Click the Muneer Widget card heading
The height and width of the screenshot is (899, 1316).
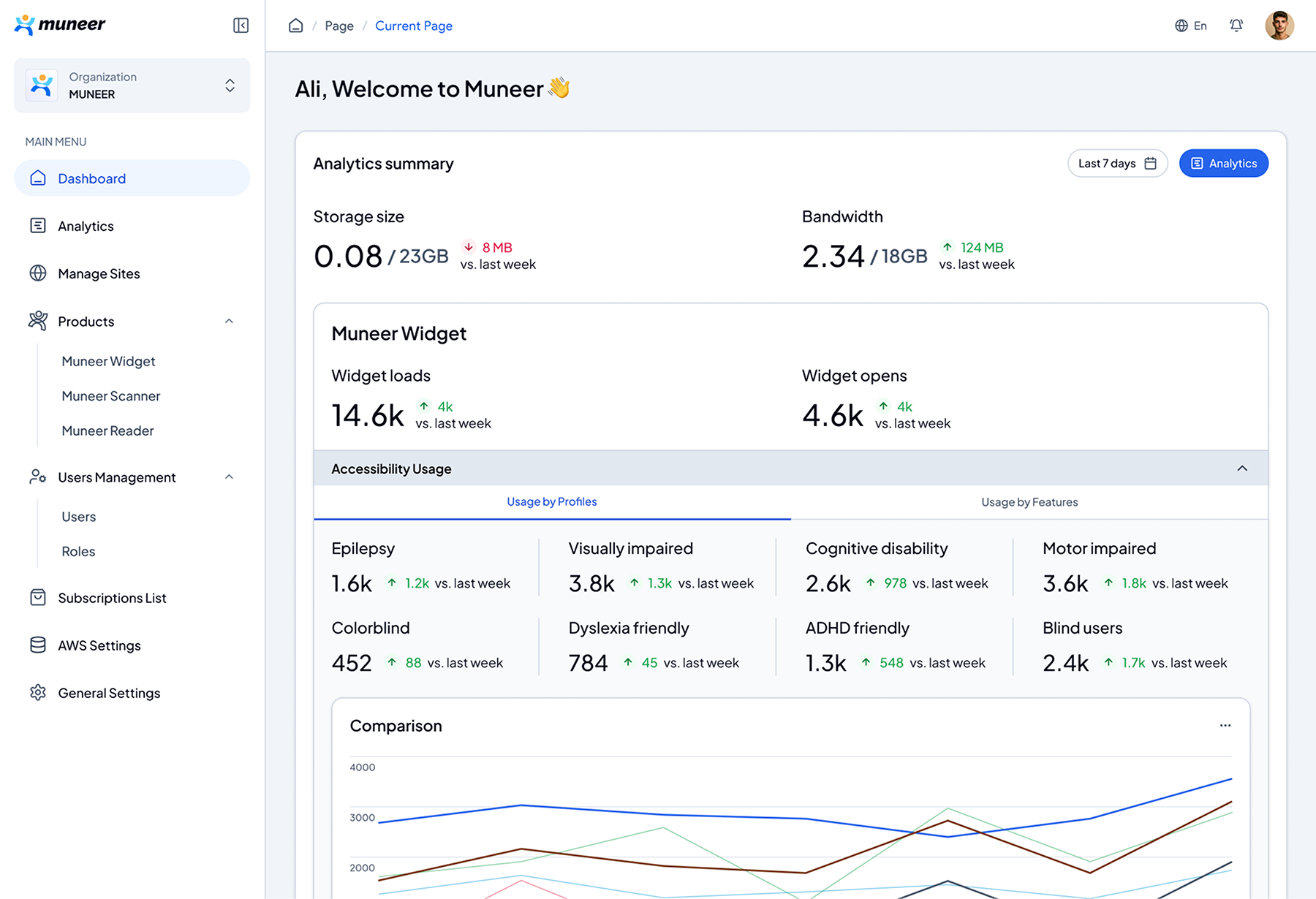pyautogui.click(x=399, y=333)
